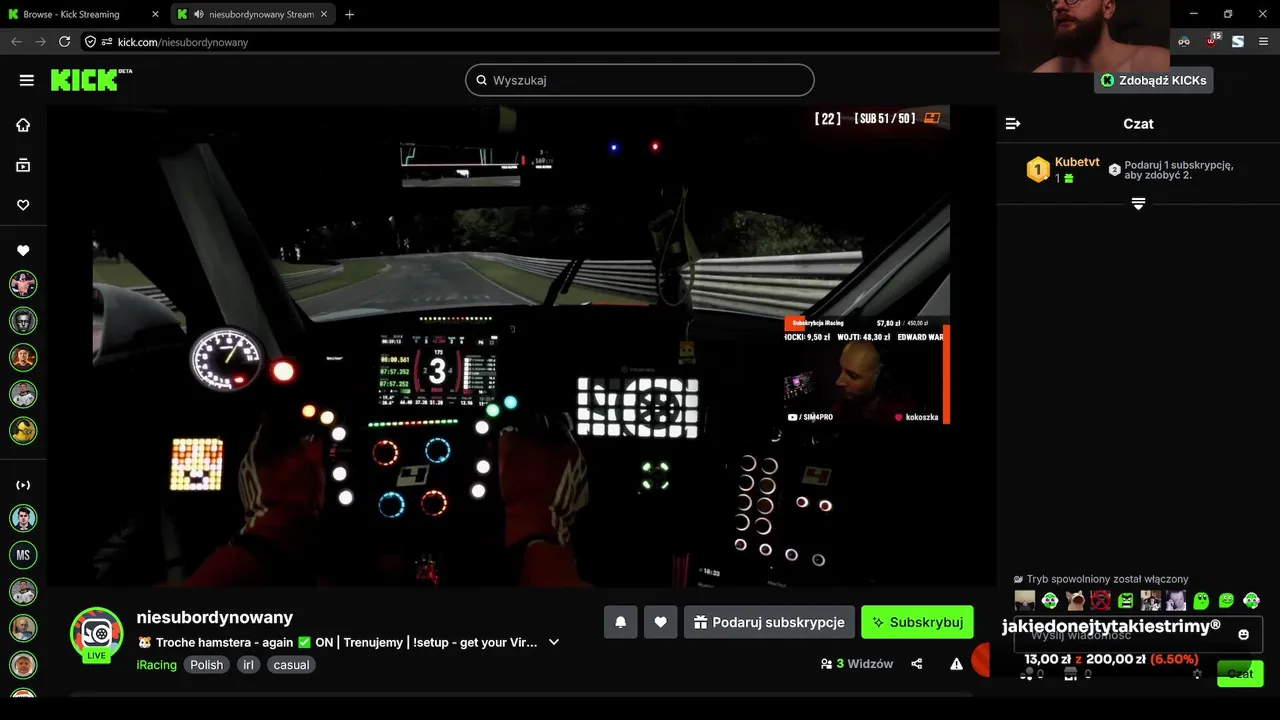Click the chat message input field
1280x720 pixels.
[1138, 635]
